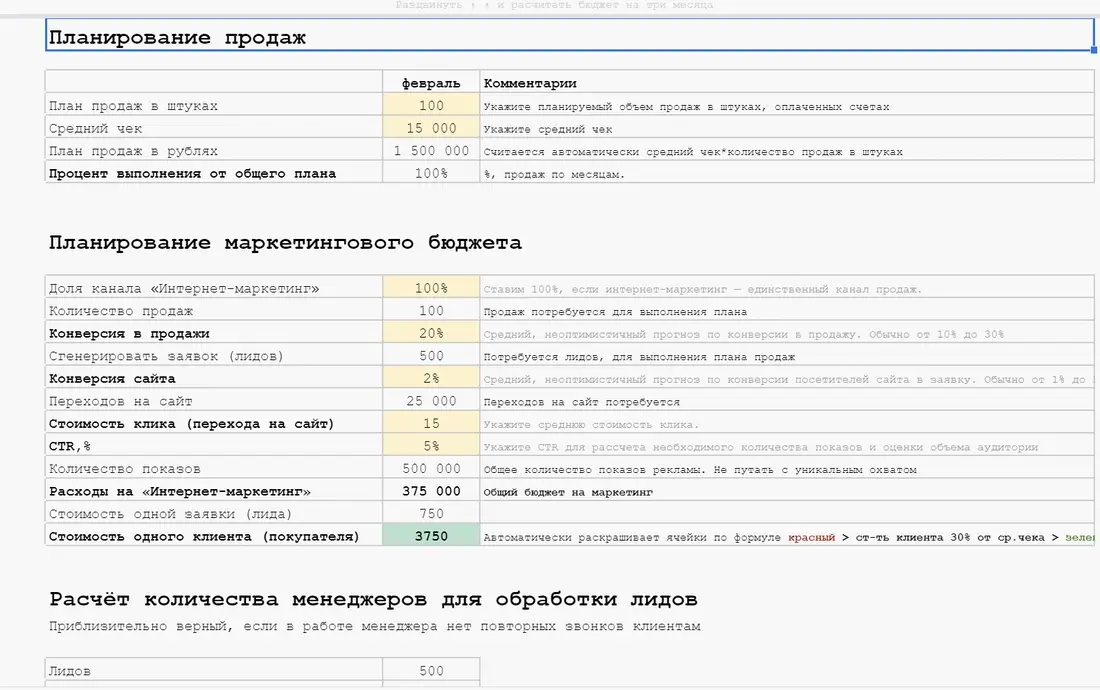Select comment about leads needed for sales plan
The width and height of the screenshot is (1100, 690).
click(639, 357)
